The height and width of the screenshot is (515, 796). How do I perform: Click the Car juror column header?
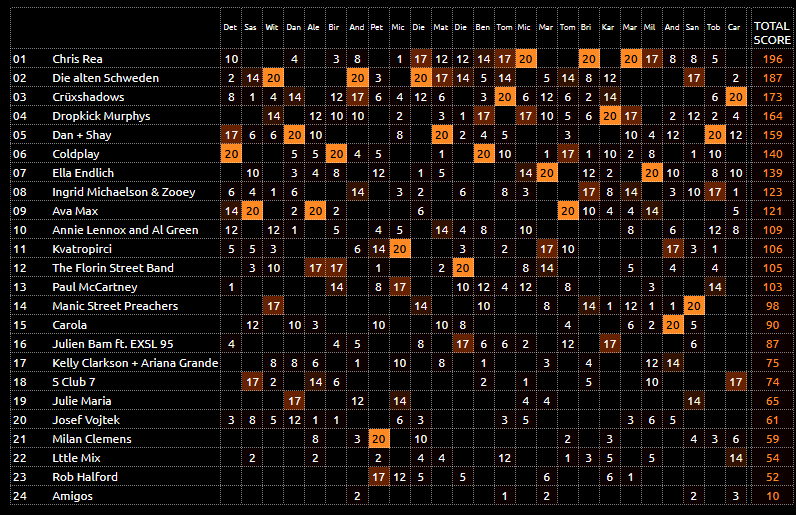point(734,27)
